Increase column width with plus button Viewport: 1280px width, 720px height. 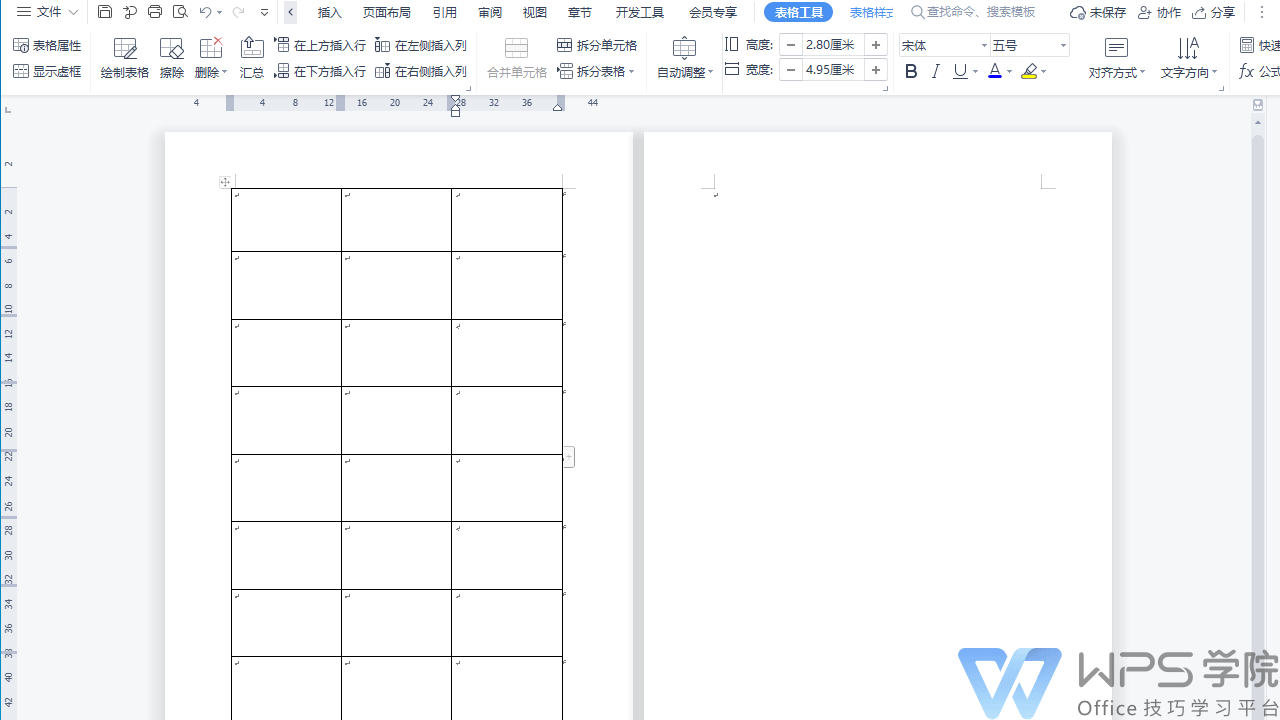point(876,70)
